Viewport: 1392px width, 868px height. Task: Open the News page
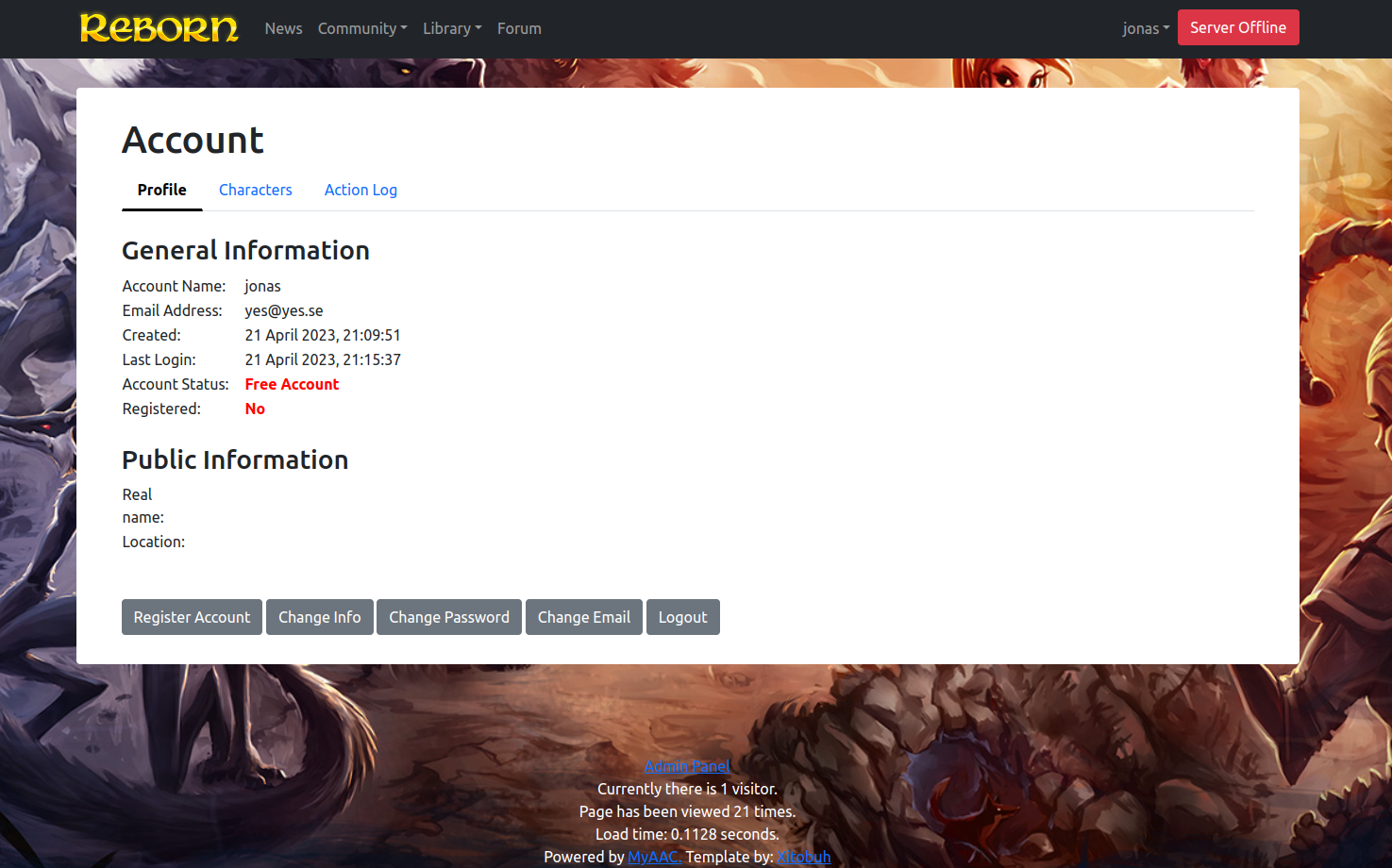[x=283, y=28]
